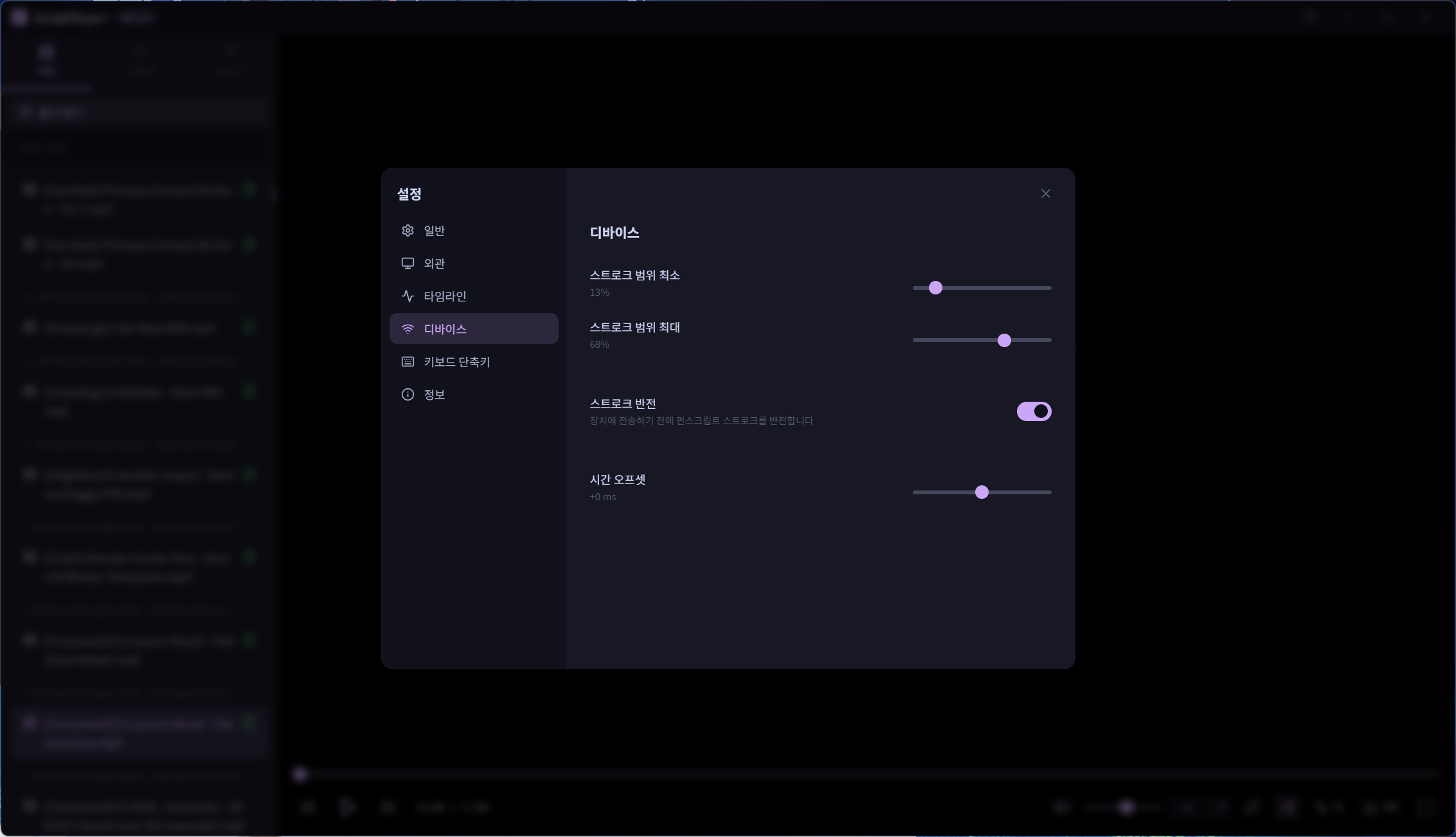Open the 일반 settings section
Viewport: 1456px width, 837px height.
click(435, 231)
